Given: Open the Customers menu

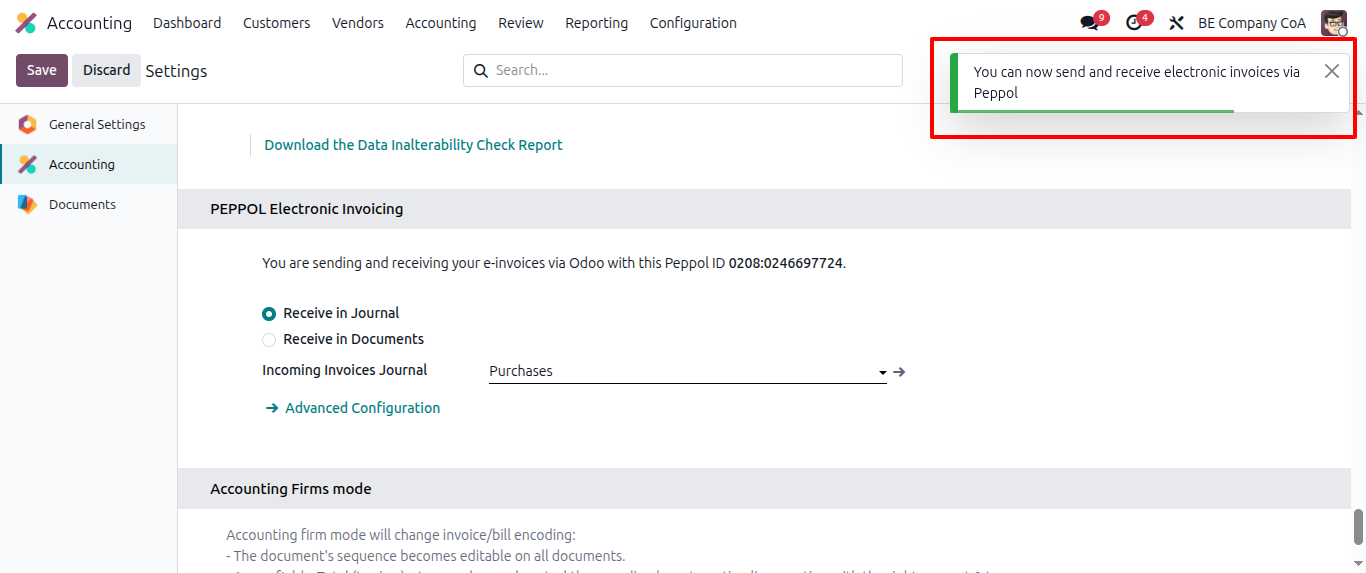Looking at the screenshot, I should 276,23.
